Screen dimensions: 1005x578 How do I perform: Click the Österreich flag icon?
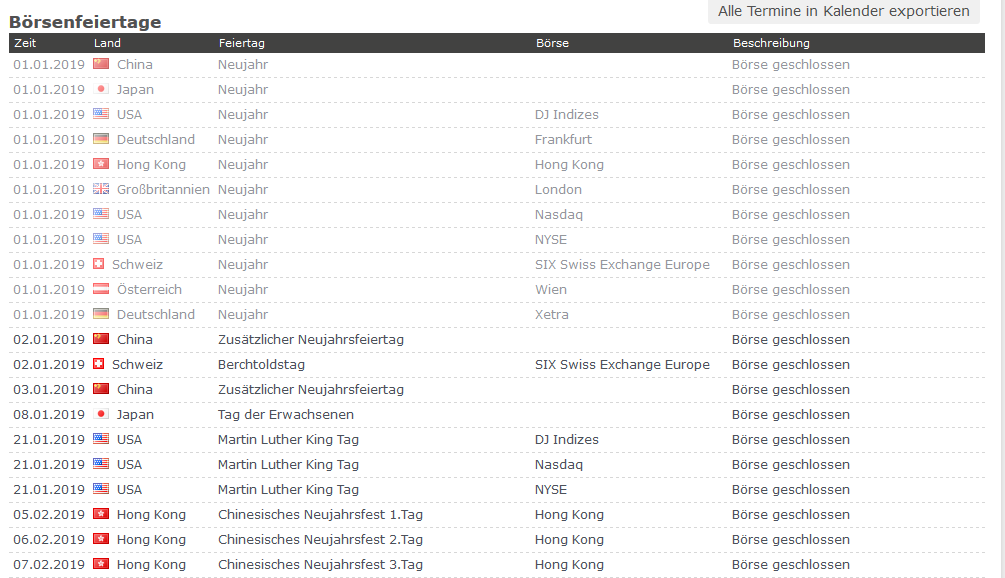pos(101,289)
